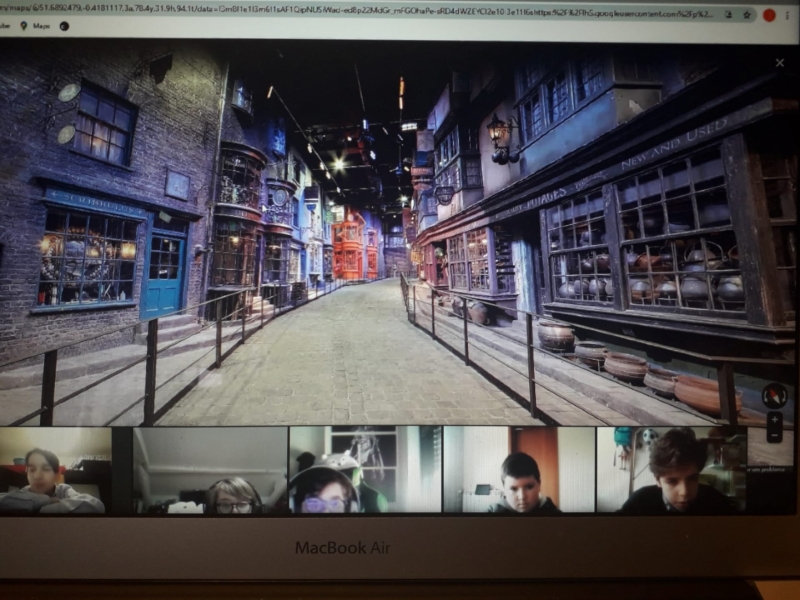Image resolution: width=800 pixels, height=600 pixels.
Task: Open the red profile avatar
Action: coord(769,16)
